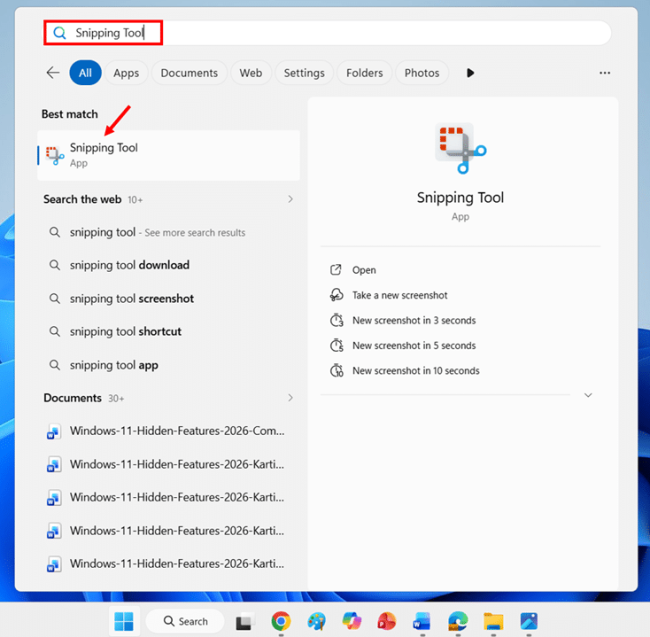
Task: Go back using the left arrow
Action: pyautogui.click(x=53, y=73)
